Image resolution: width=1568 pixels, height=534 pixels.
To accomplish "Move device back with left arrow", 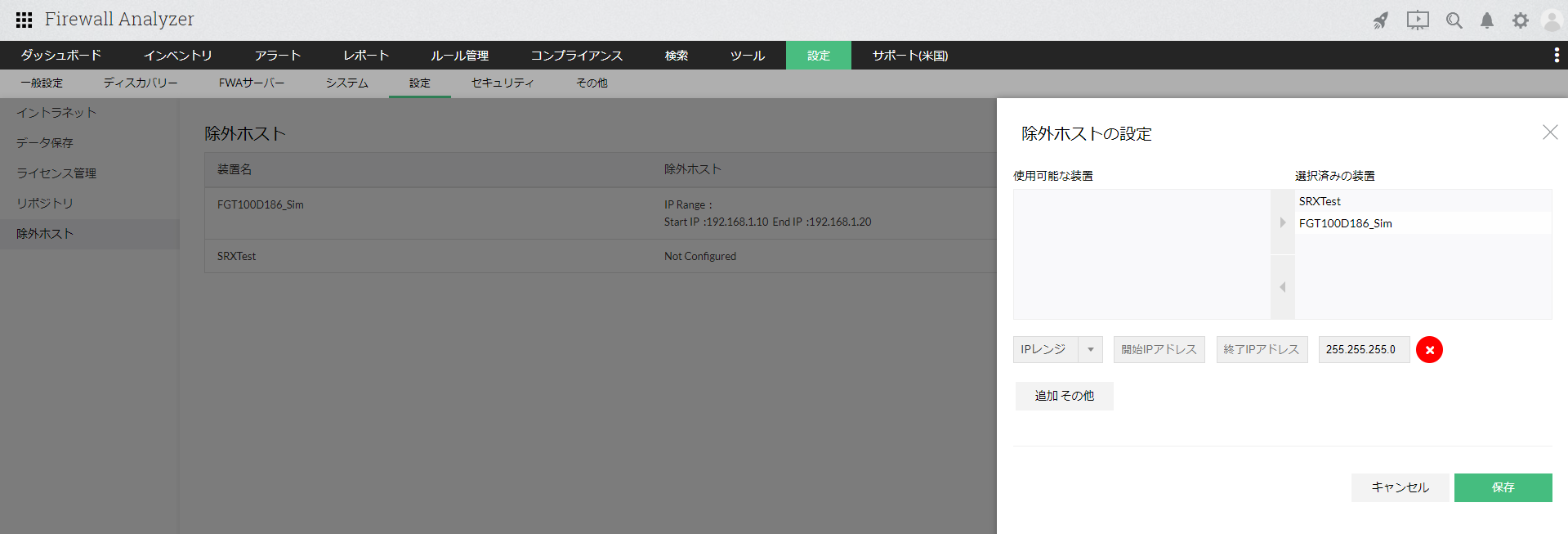I will coord(1283,287).
